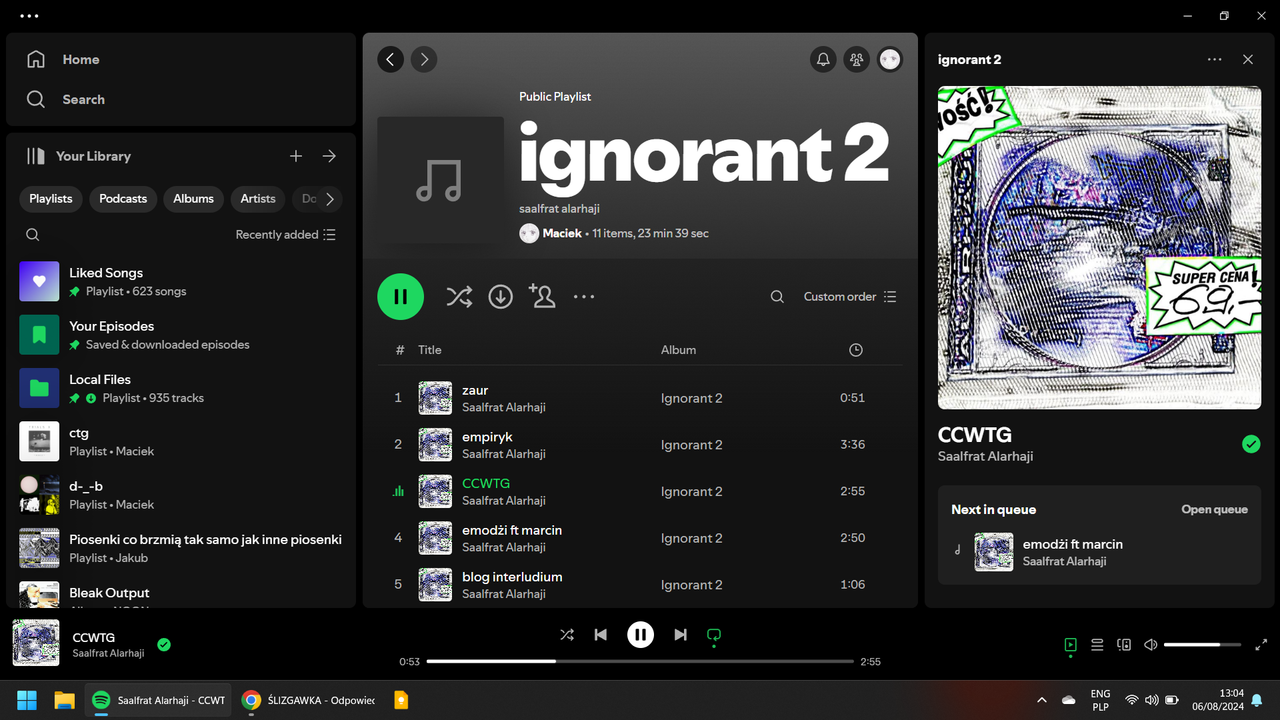The height and width of the screenshot is (720, 1280).
Task: Collapse Your Library panel
Action: click(x=78, y=156)
